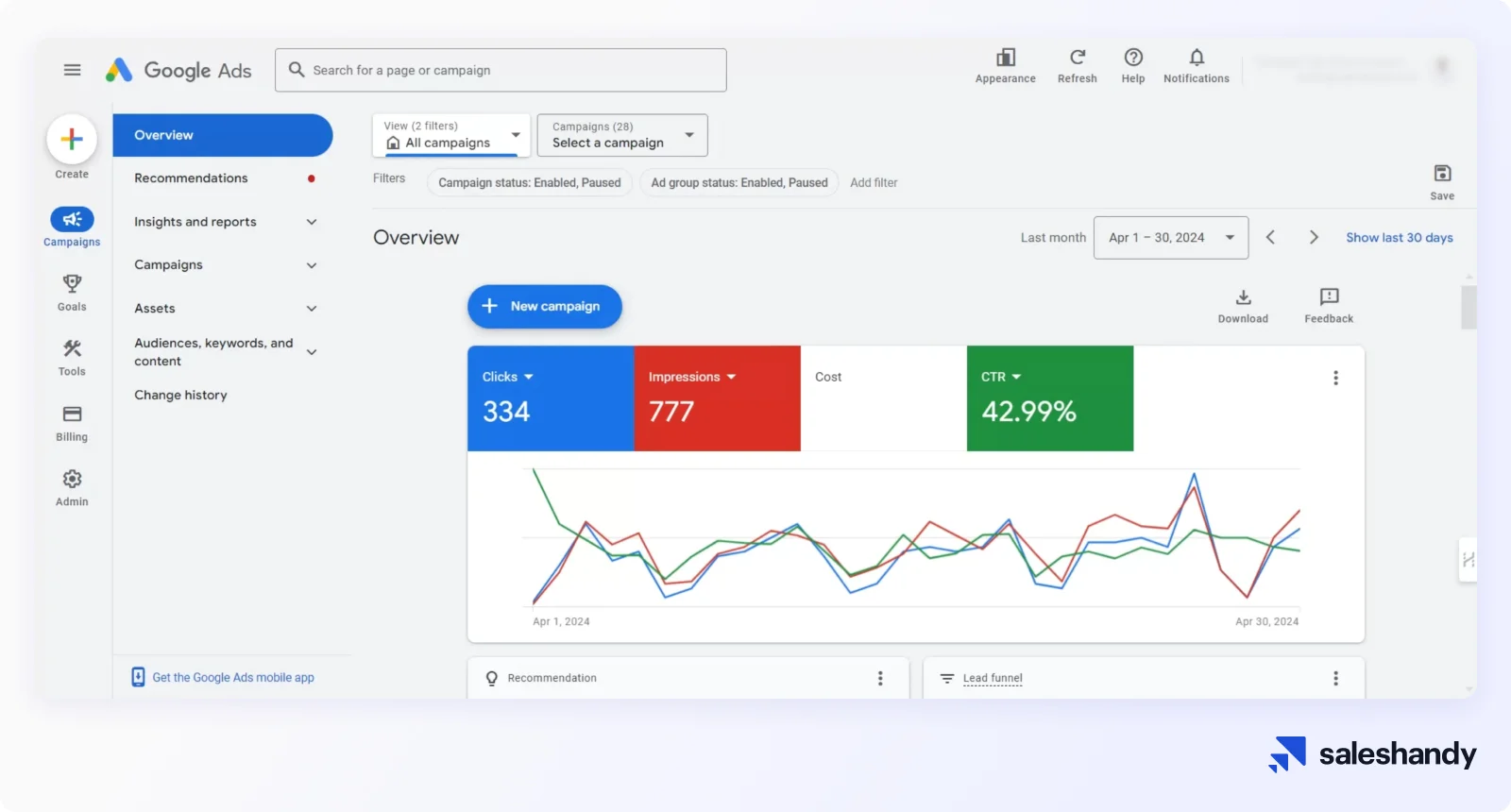Viewport: 1511px width, 812px height.
Task: Open Admin gear settings
Action: click(x=72, y=480)
